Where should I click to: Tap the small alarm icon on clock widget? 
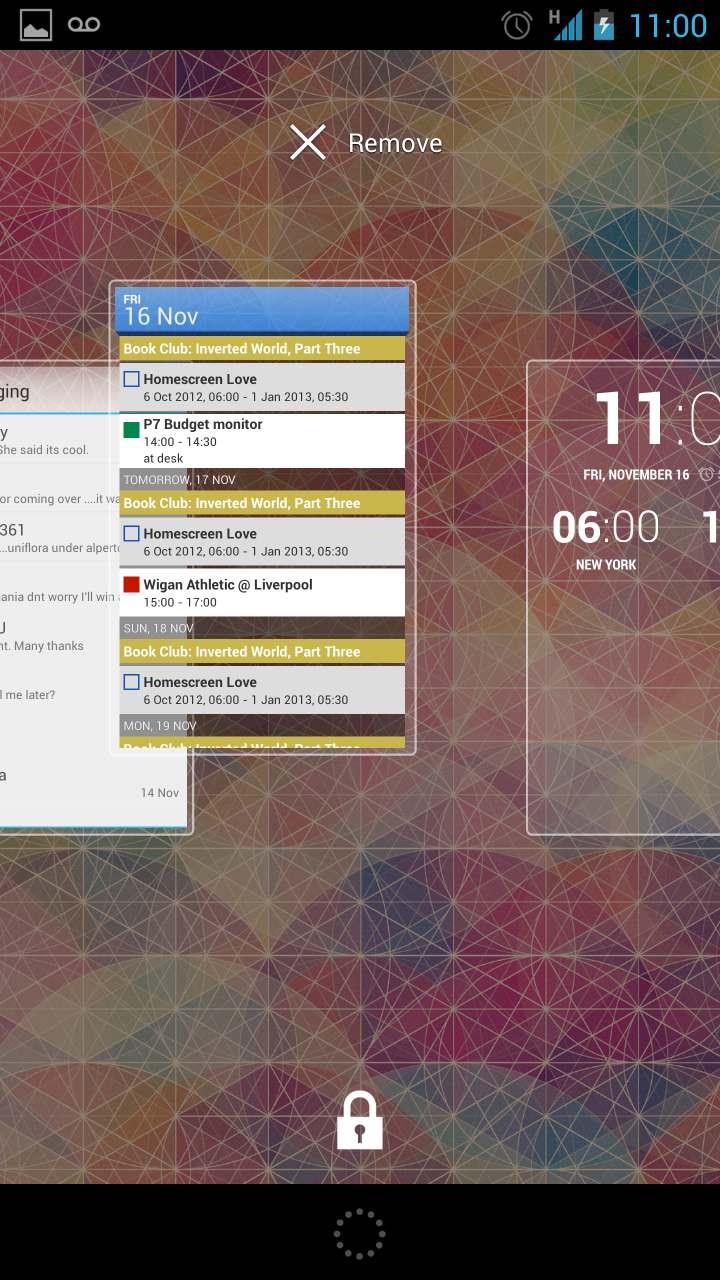tap(707, 475)
